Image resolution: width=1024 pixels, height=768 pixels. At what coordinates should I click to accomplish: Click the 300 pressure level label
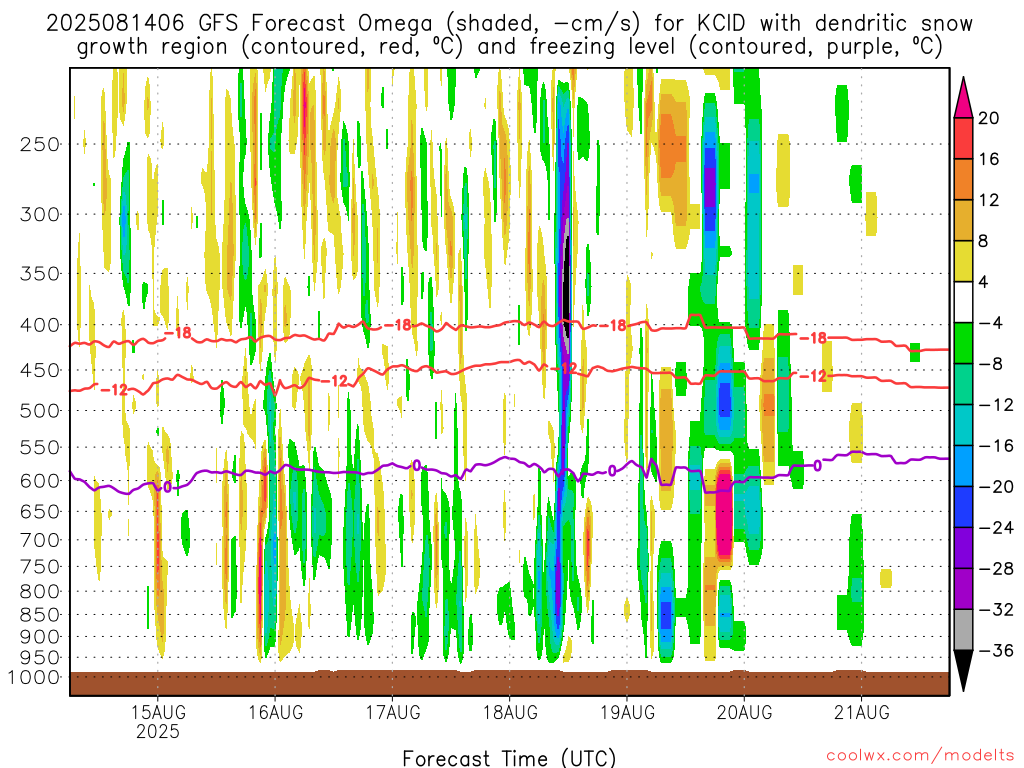tap(40, 214)
